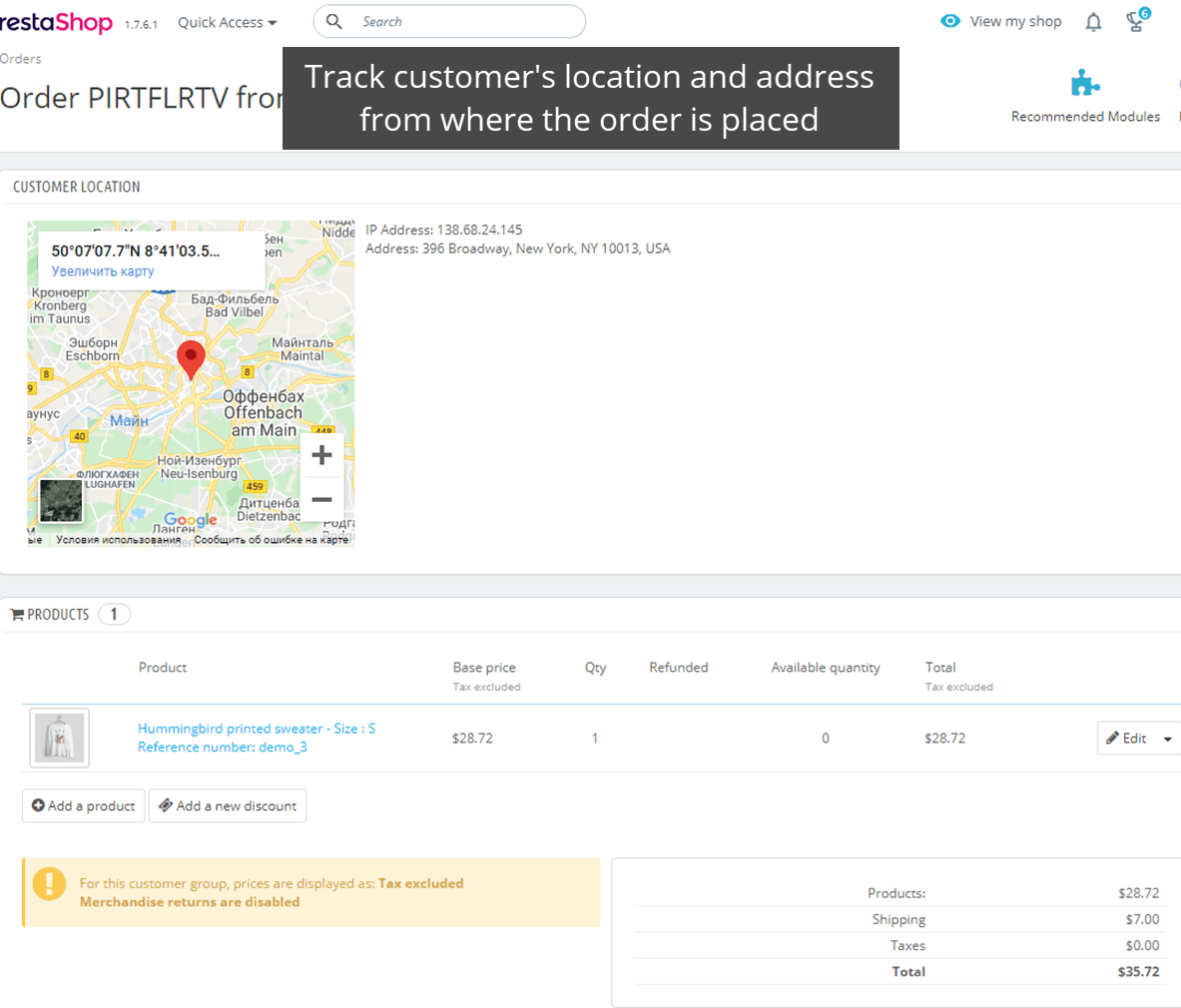Focus the Search input field
This screenshot has height=1008, width=1181.
pos(449,21)
